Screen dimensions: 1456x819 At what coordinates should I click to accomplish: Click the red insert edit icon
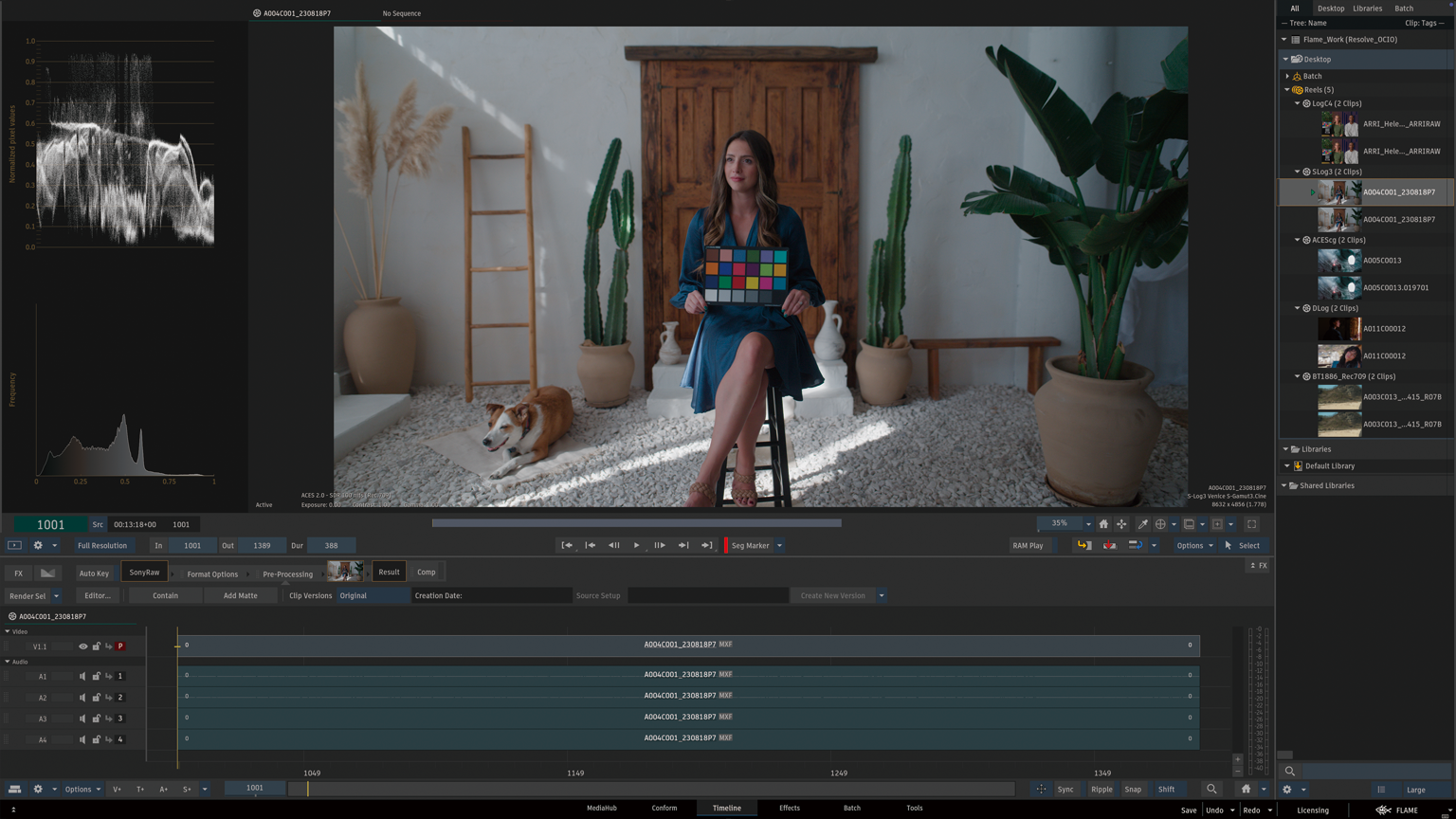point(1109,545)
